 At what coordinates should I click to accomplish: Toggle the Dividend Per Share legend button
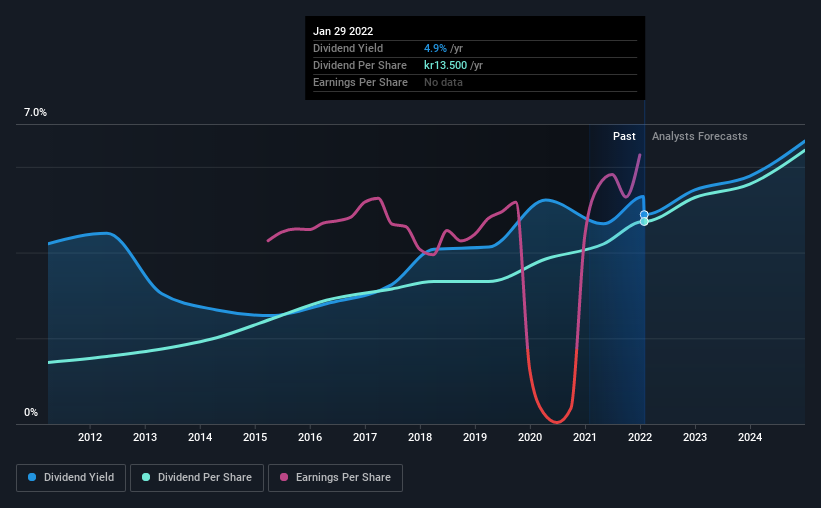pyautogui.click(x=197, y=478)
